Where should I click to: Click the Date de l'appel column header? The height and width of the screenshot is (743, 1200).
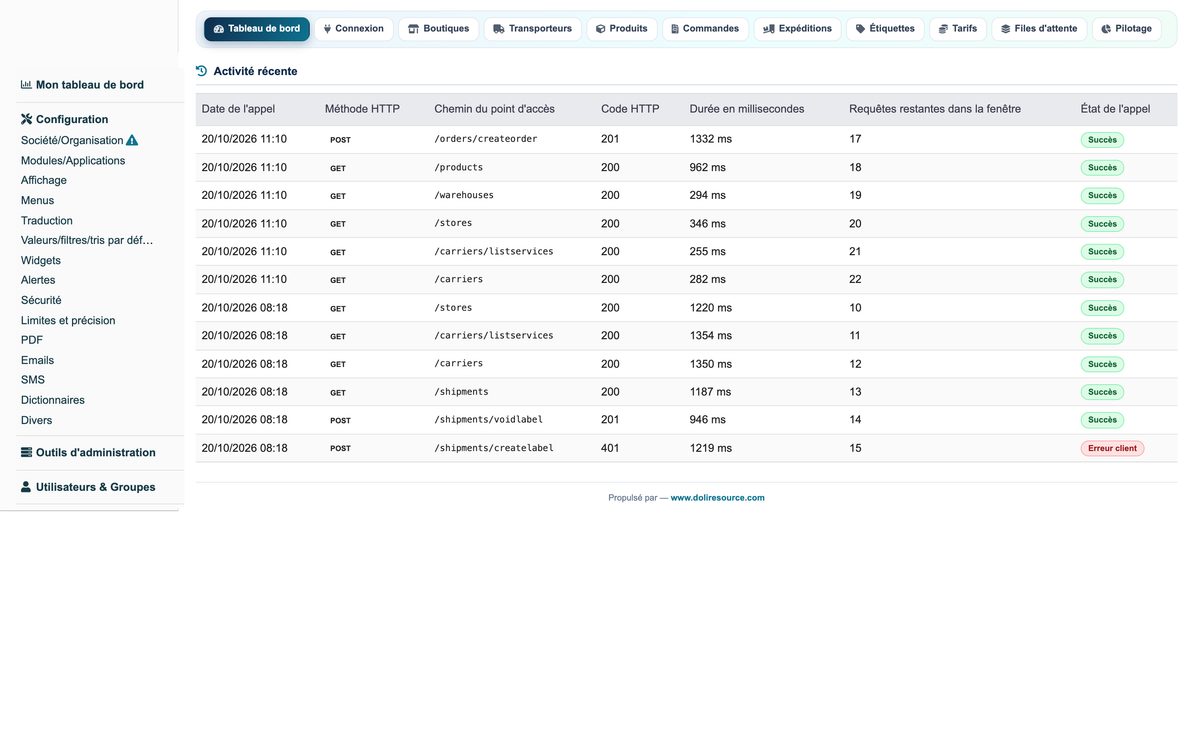point(238,109)
